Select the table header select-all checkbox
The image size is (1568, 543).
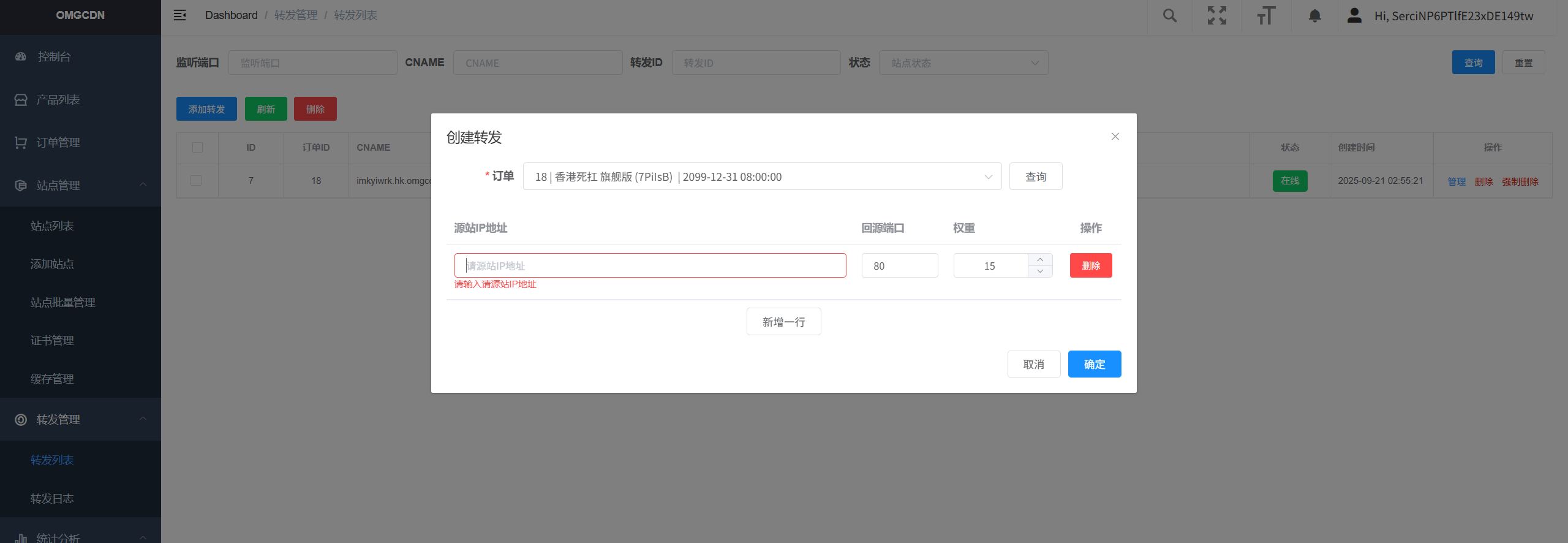tap(197, 148)
